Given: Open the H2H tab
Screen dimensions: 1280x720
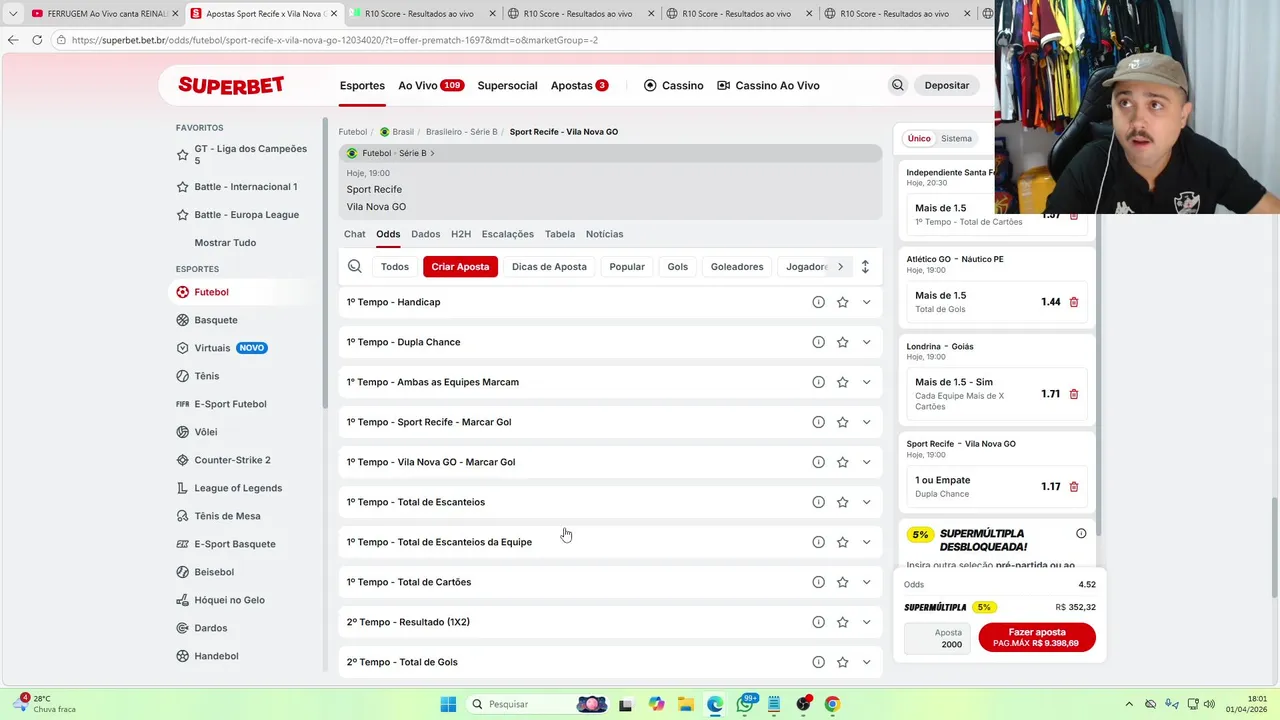Looking at the screenshot, I should pos(461,234).
